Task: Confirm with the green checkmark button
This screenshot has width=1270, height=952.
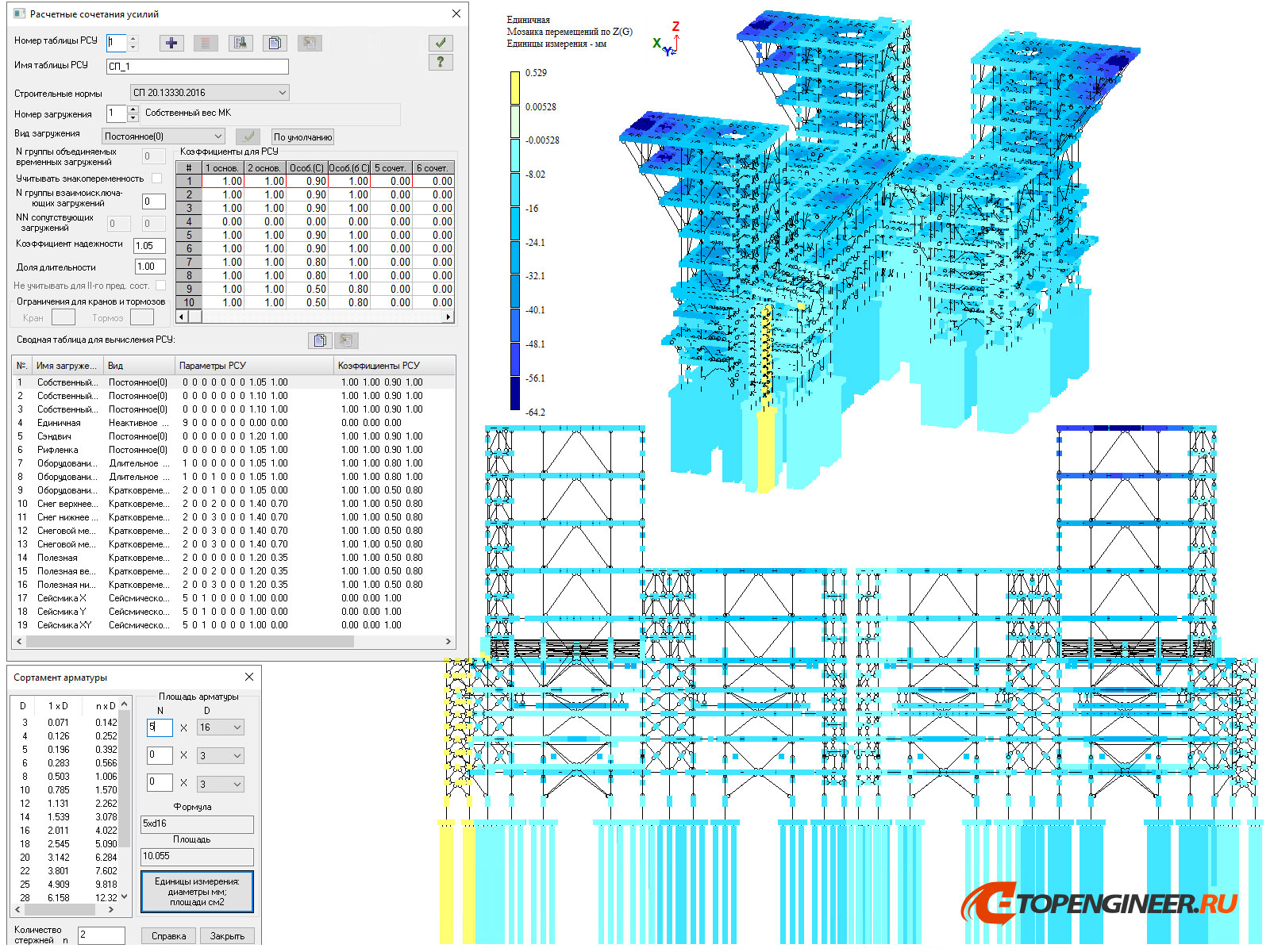Action: tap(441, 43)
